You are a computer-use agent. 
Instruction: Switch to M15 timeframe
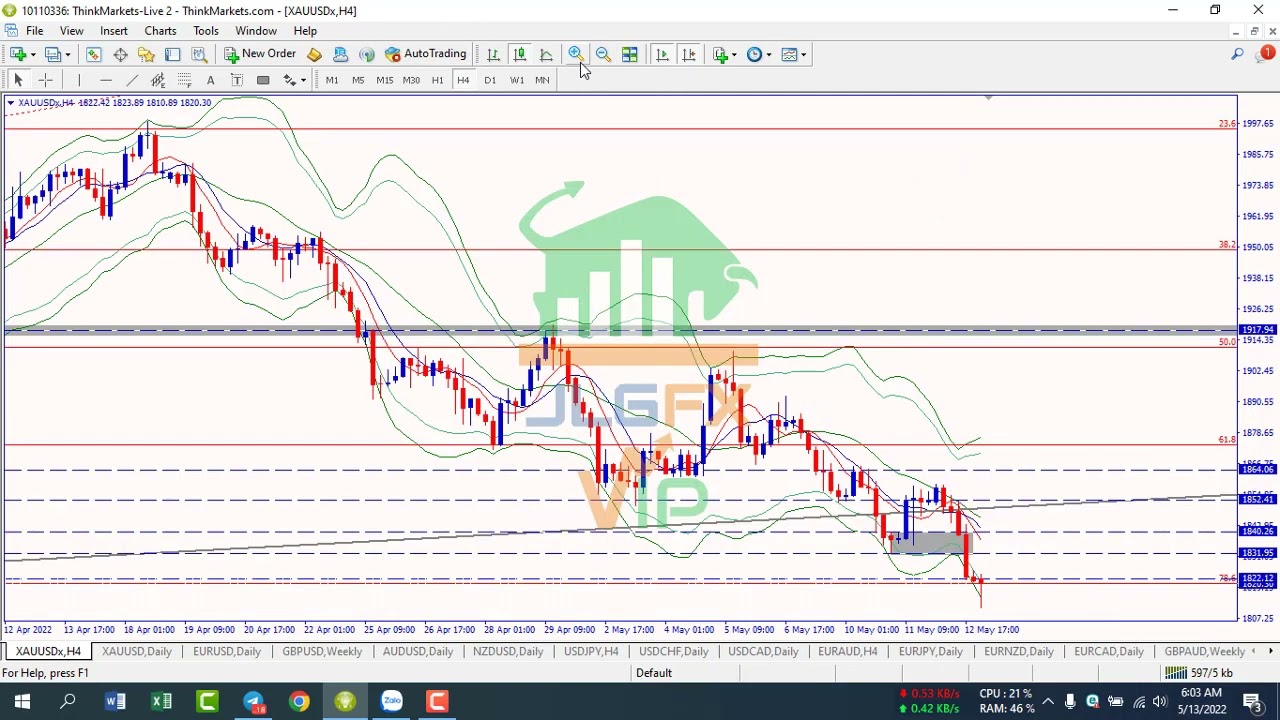click(x=385, y=80)
